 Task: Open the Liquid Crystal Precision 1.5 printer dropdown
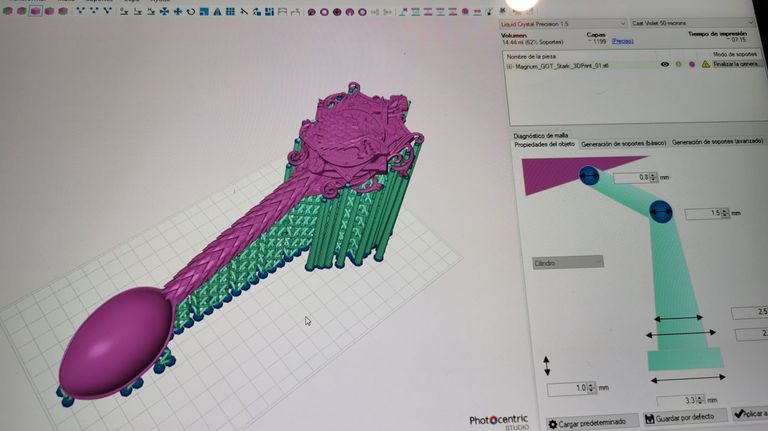[563, 24]
